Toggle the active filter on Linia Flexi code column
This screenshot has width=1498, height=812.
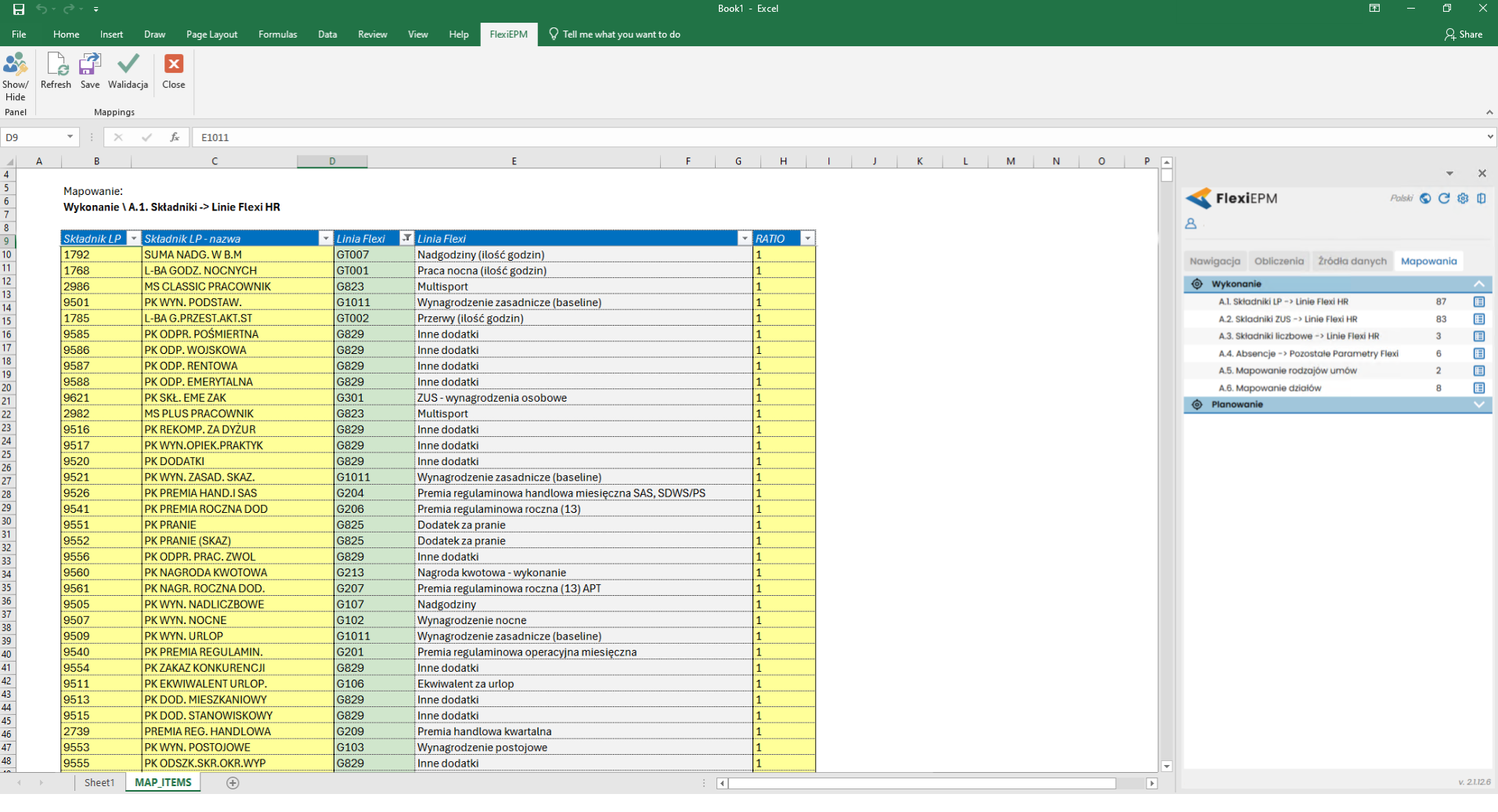tap(406, 239)
